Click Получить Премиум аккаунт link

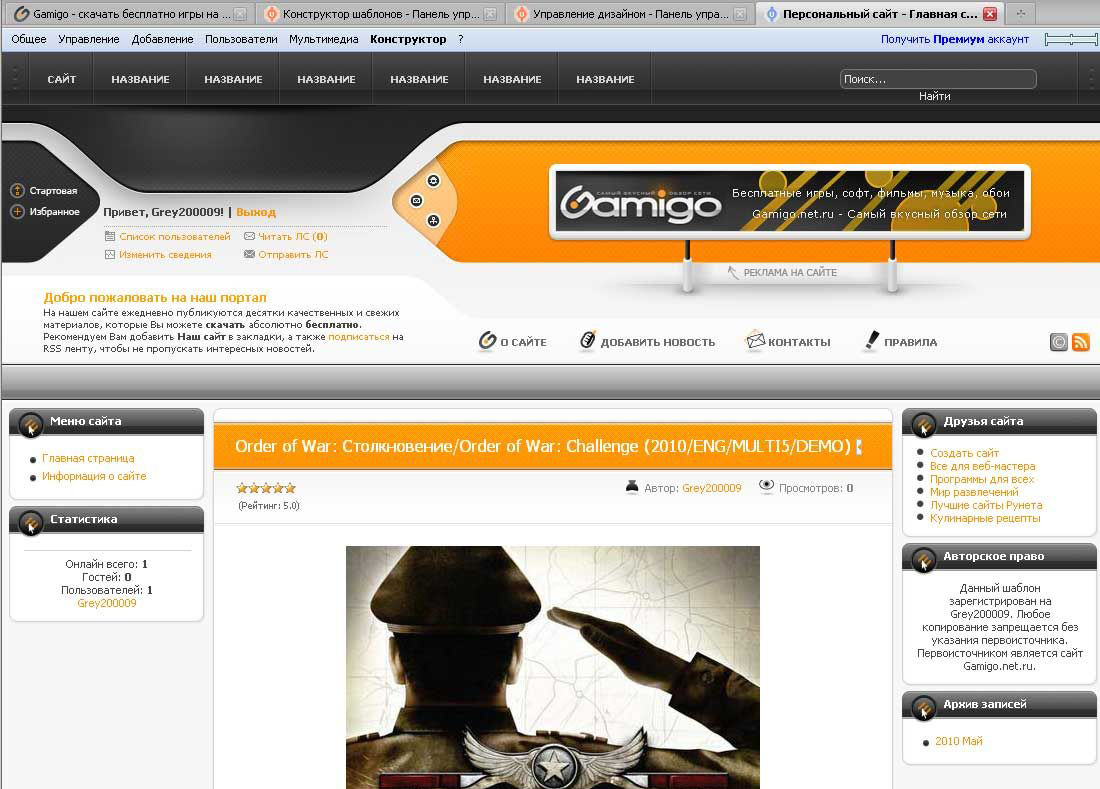(955, 39)
